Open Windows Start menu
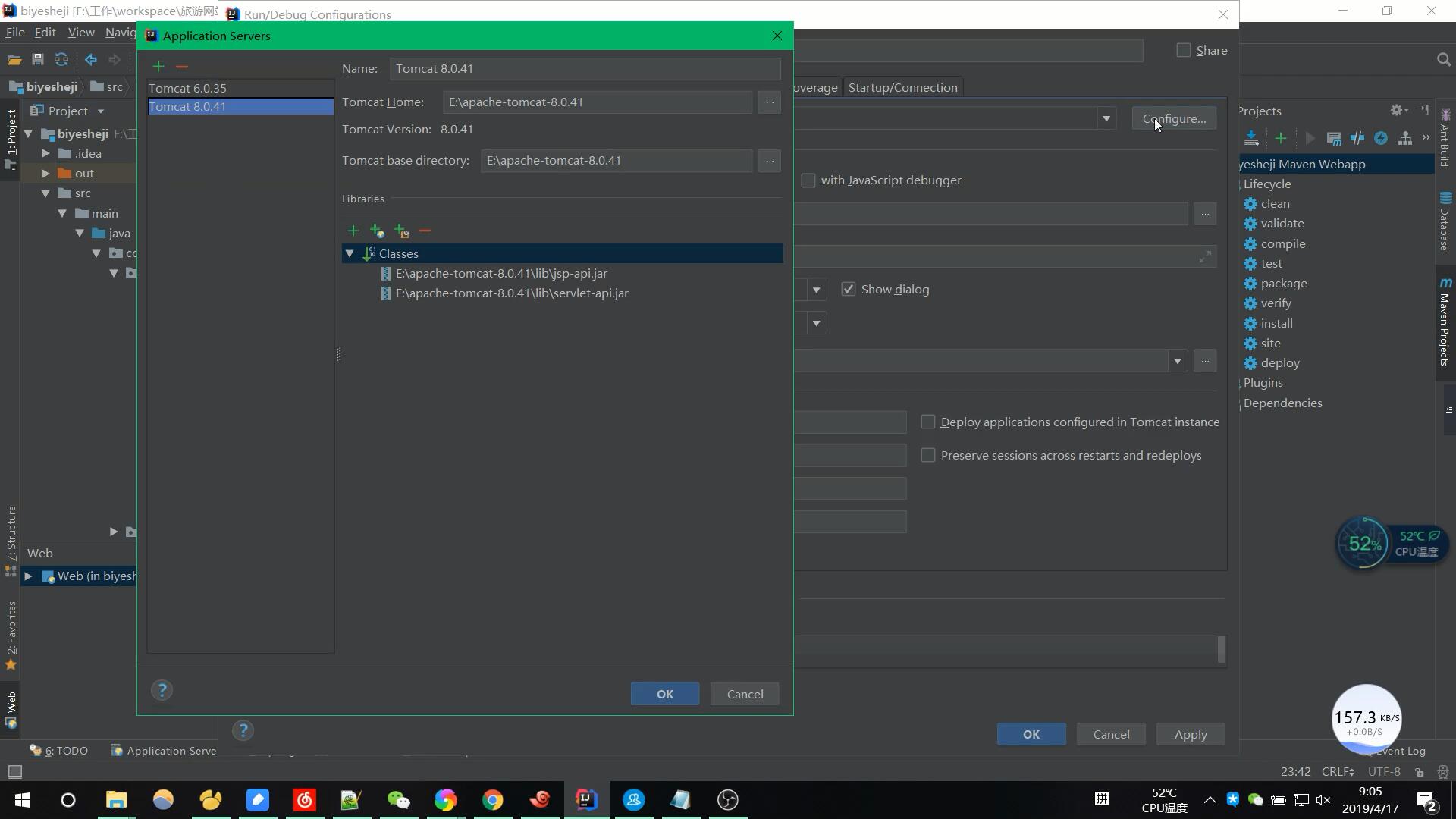This screenshot has height=819, width=1456. 22,800
